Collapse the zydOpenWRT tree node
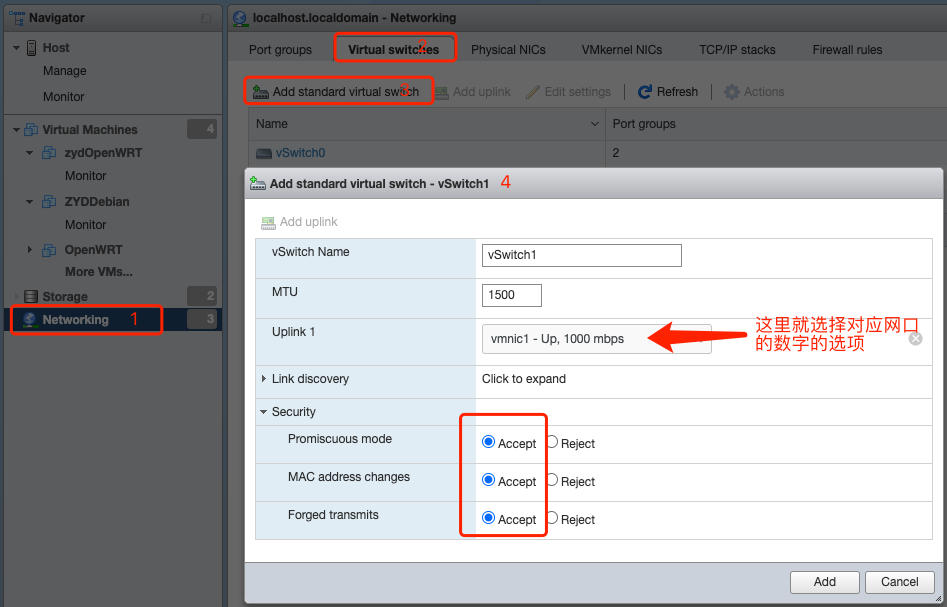The image size is (947, 607). click(29, 153)
